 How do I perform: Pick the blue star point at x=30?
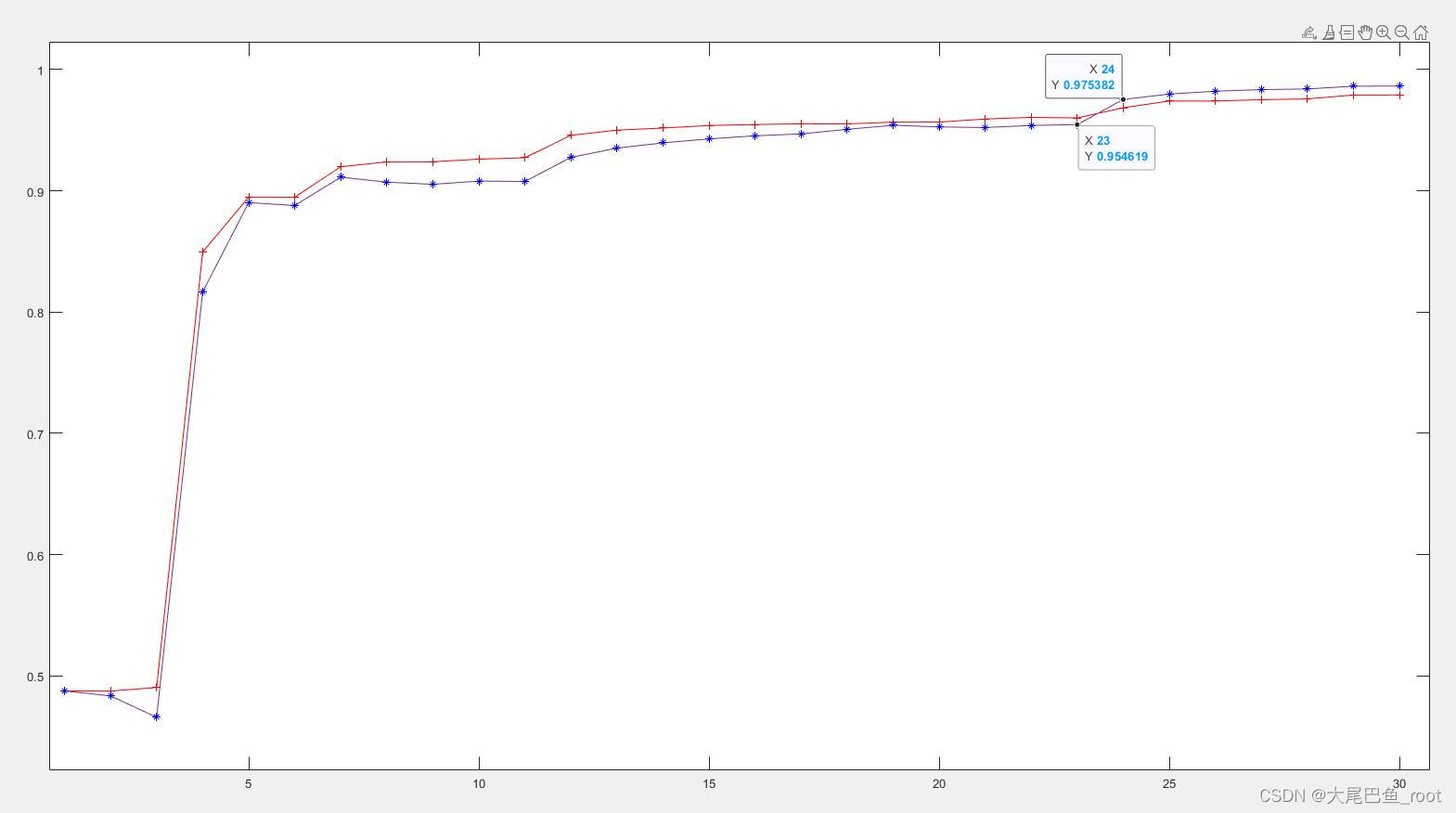[1400, 85]
